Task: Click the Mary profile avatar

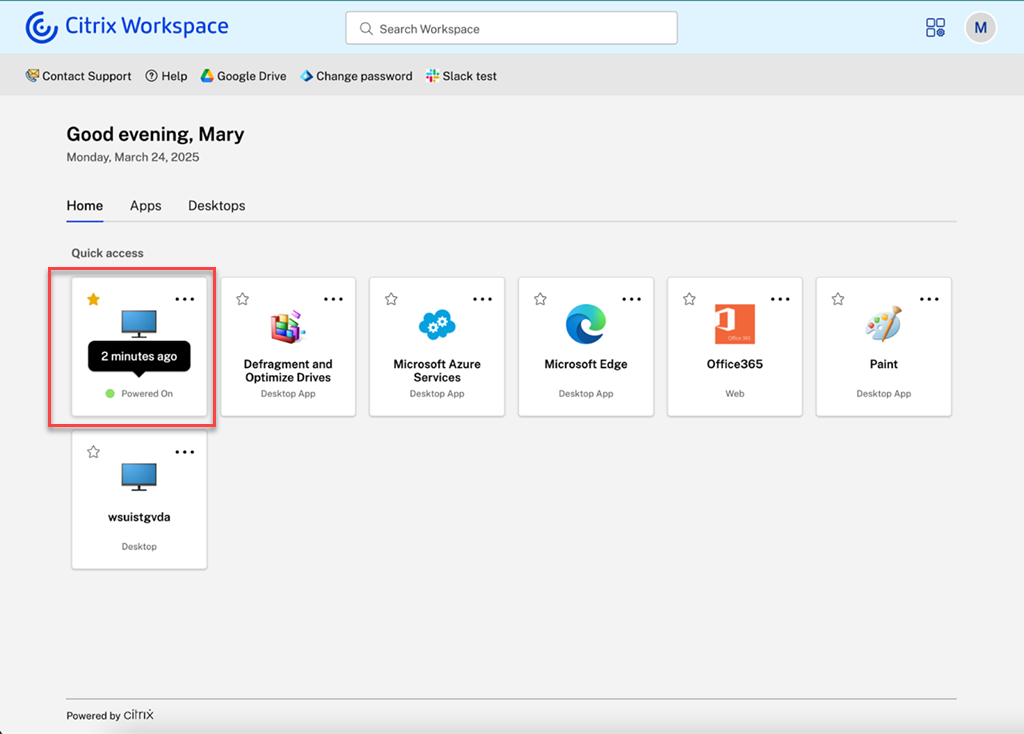Action: coord(980,27)
